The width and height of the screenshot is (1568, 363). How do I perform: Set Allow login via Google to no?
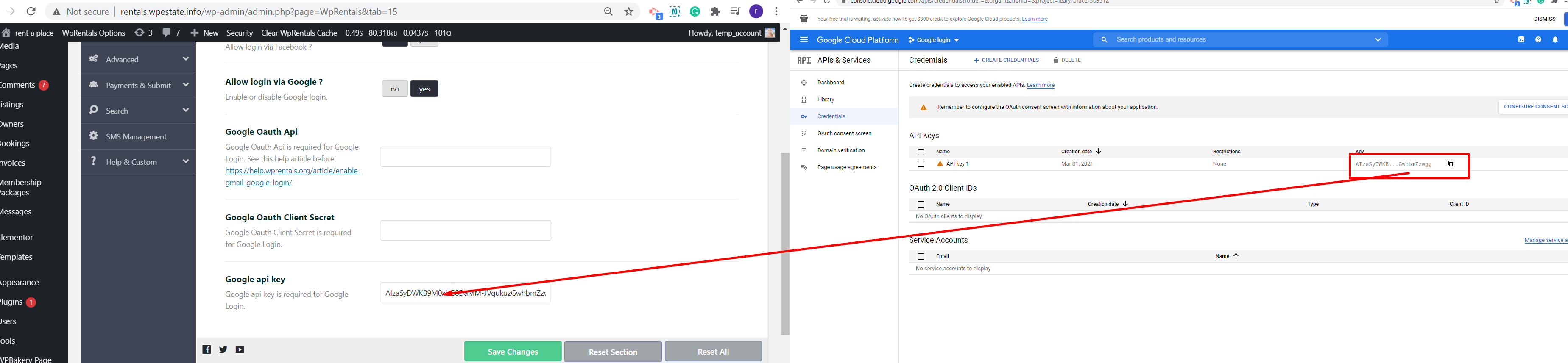coord(395,89)
